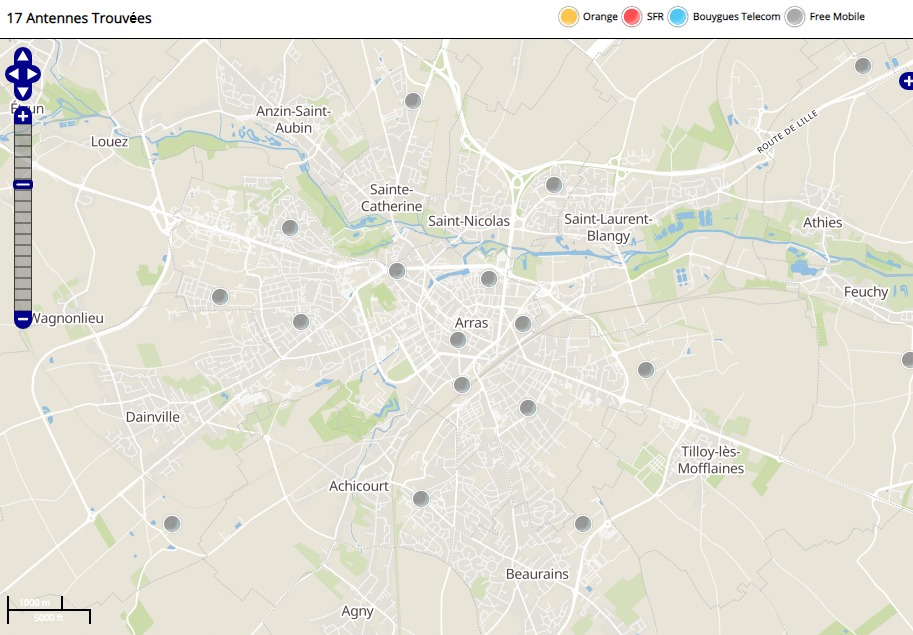Expand the layer switcher plus at right edge
This screenshot has height=635, width=913.
click(x=906, y=80)
